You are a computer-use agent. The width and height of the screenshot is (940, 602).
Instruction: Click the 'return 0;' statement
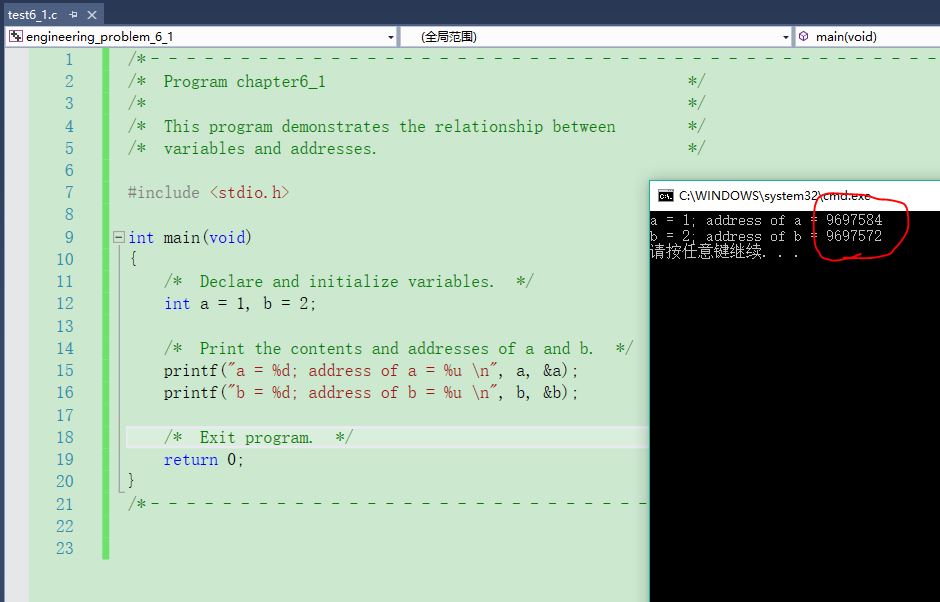204,460
